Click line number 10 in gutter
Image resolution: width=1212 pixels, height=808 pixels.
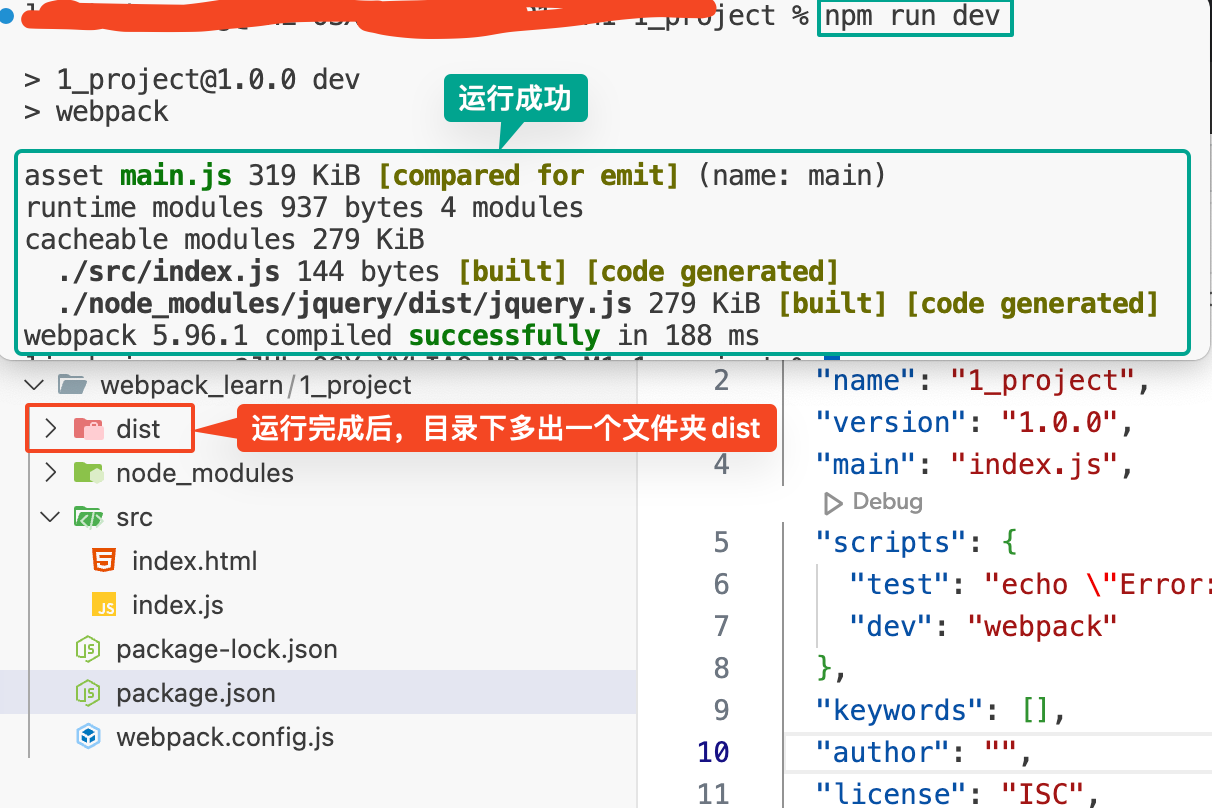(713, 752)
